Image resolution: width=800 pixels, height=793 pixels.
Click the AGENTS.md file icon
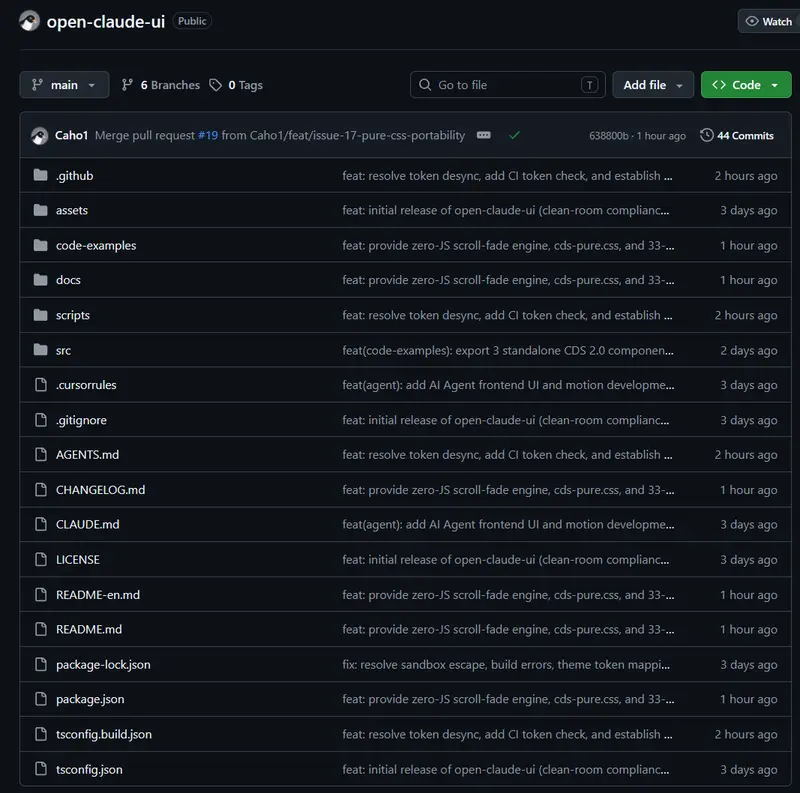[40, 455]
